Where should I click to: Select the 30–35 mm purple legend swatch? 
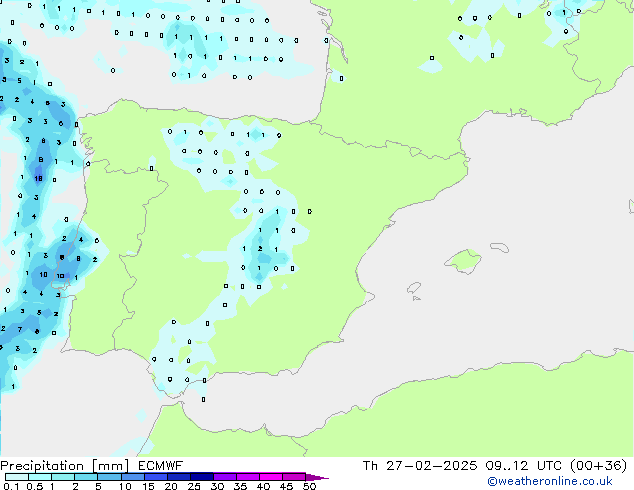click(225, 477)
